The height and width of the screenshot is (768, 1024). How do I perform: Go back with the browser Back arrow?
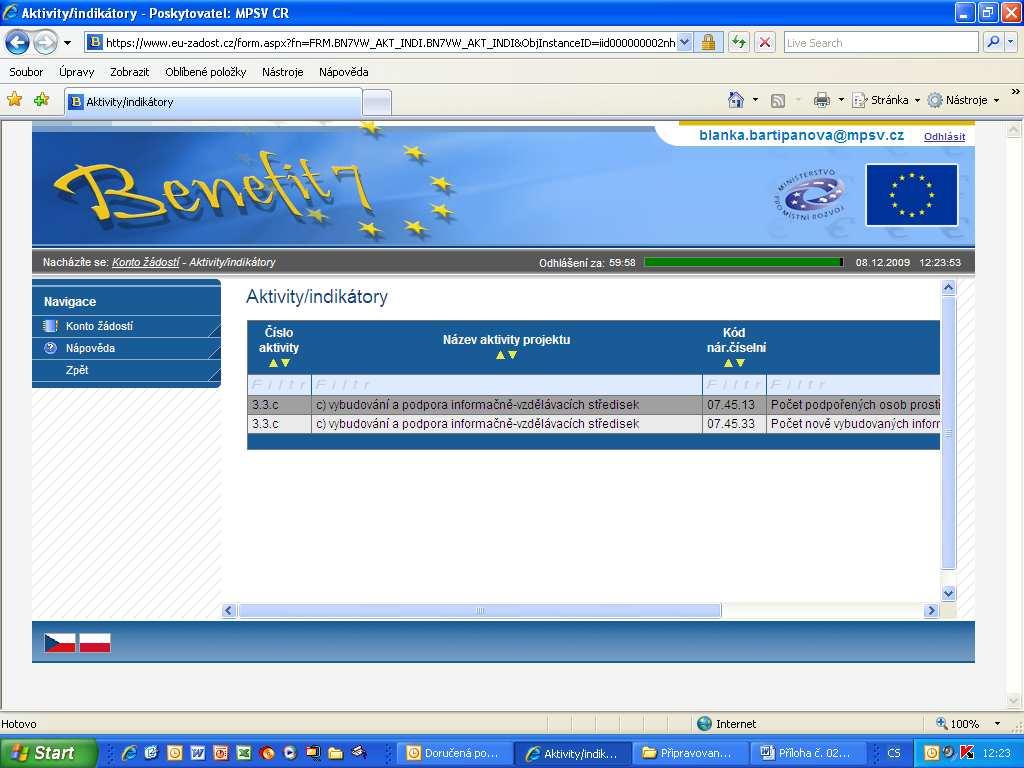[x=18, y=43]
